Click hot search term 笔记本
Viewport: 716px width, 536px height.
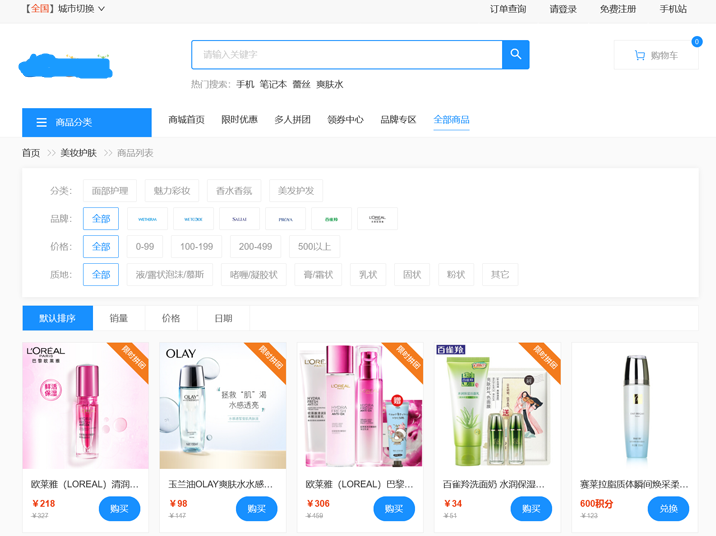point(273,84)
